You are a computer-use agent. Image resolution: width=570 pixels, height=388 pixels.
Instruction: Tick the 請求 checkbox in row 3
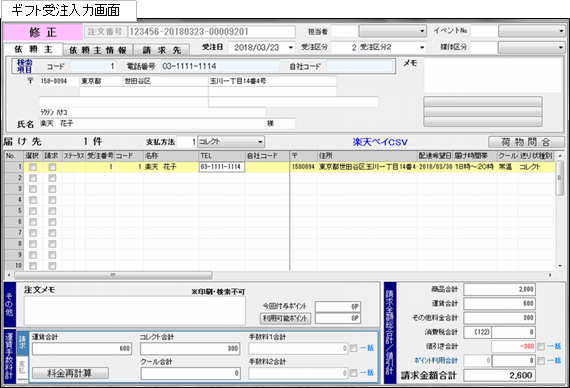[52, 189]
